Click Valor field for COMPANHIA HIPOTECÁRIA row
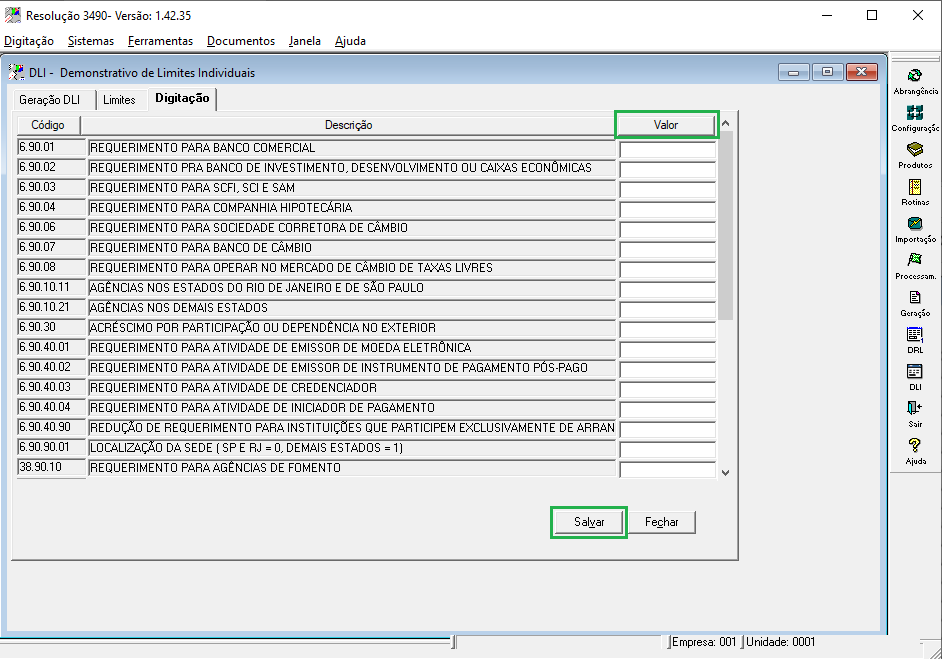This screenshot has width=942, height=659. pos(667,210)
